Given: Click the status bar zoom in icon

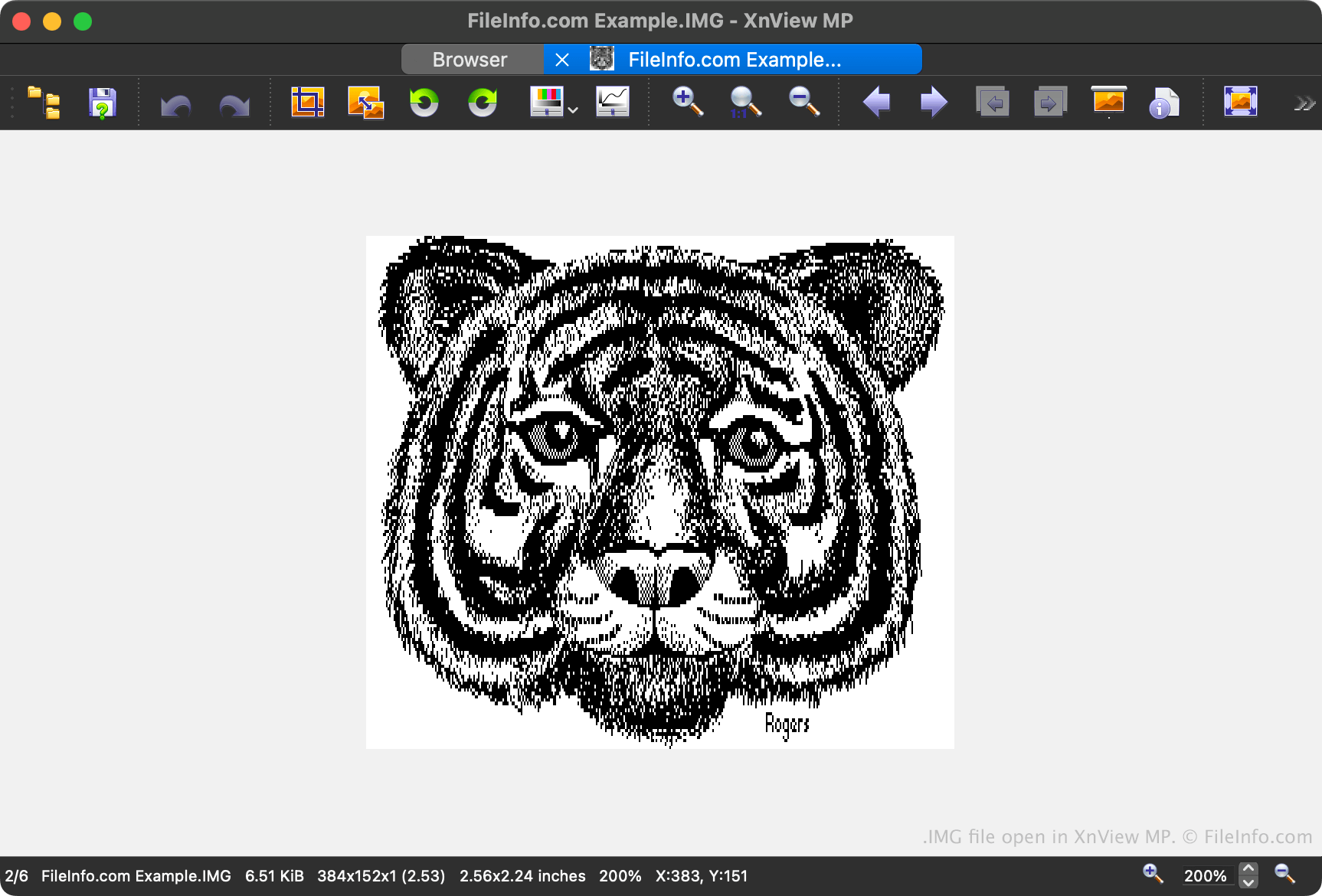Looking at the screenshot, I should coord(1153,874).
